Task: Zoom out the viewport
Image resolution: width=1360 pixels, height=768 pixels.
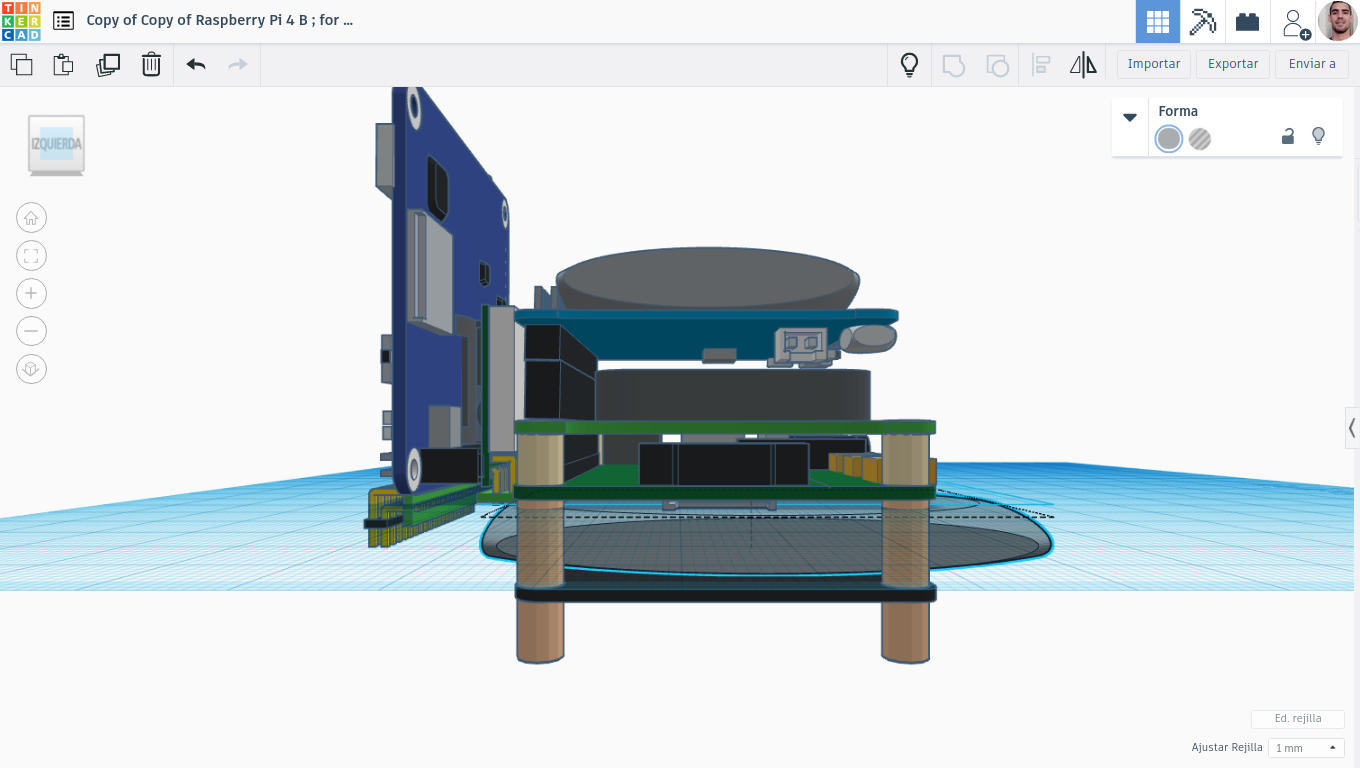Action: coord(31,331)
